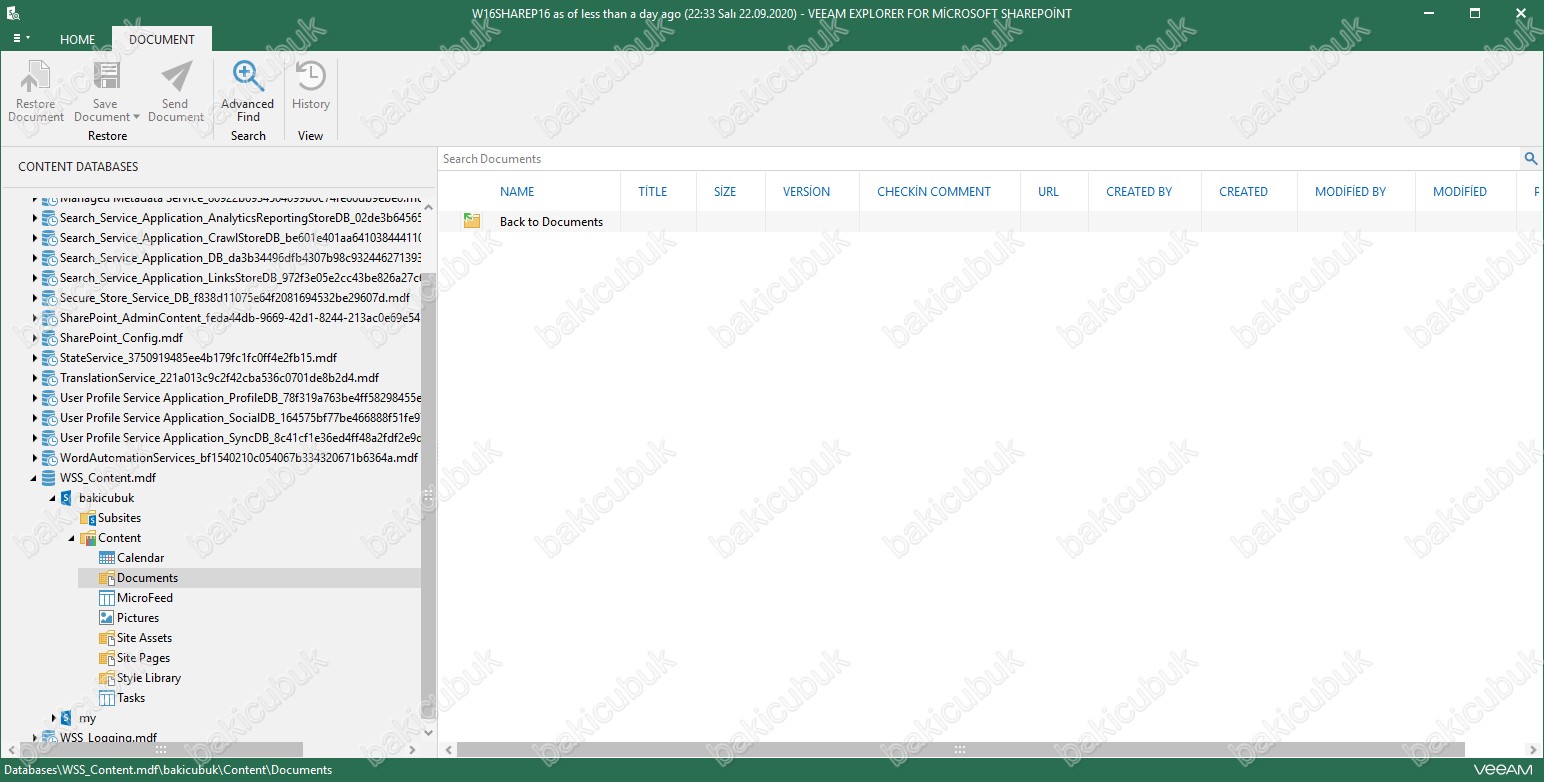The height and width of the screenshot is (782, 1544).
Task: Click the bakicubuk site icon
Action: (67, 498)
